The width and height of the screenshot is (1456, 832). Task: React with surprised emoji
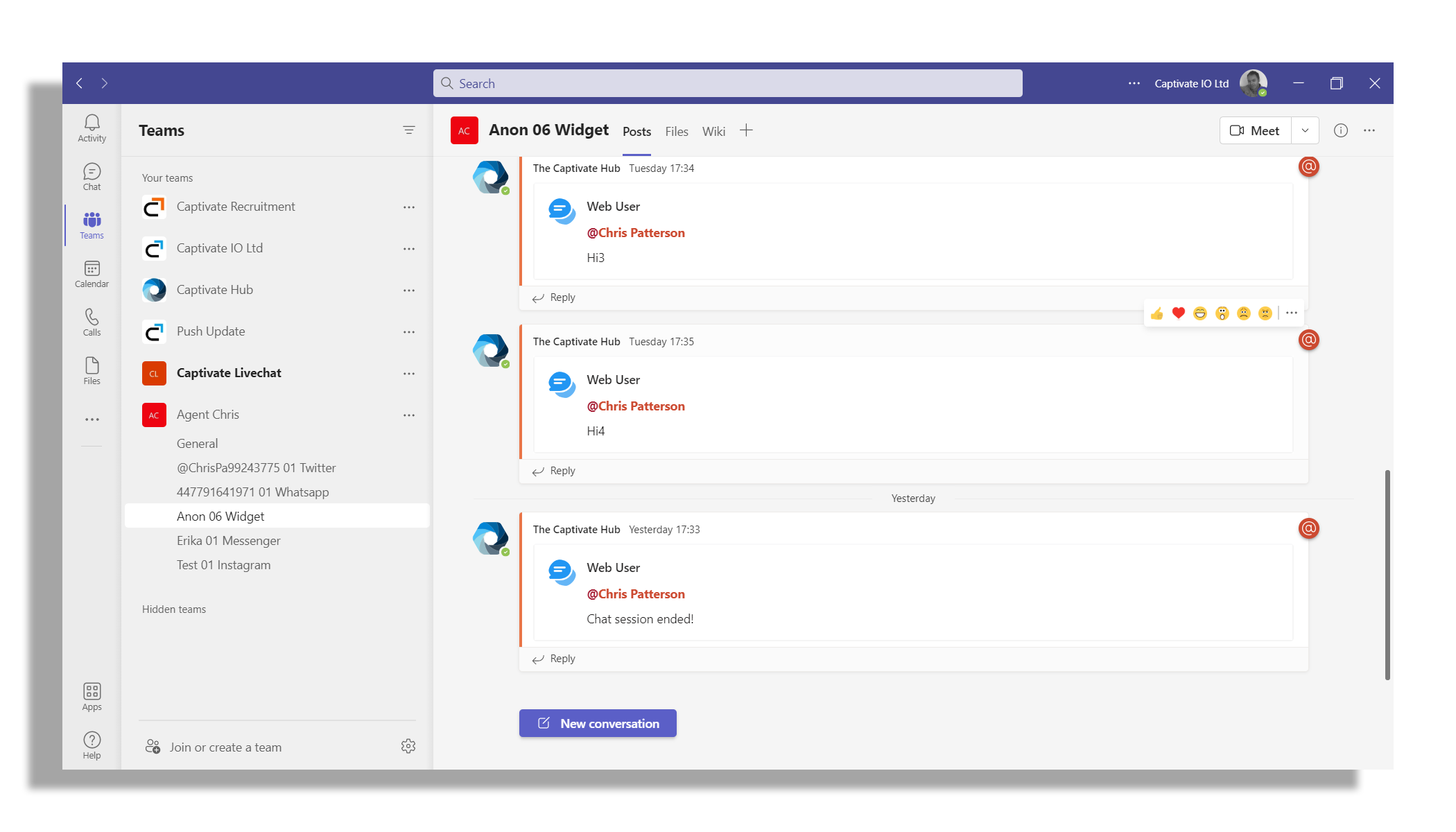click(1222, 313)
